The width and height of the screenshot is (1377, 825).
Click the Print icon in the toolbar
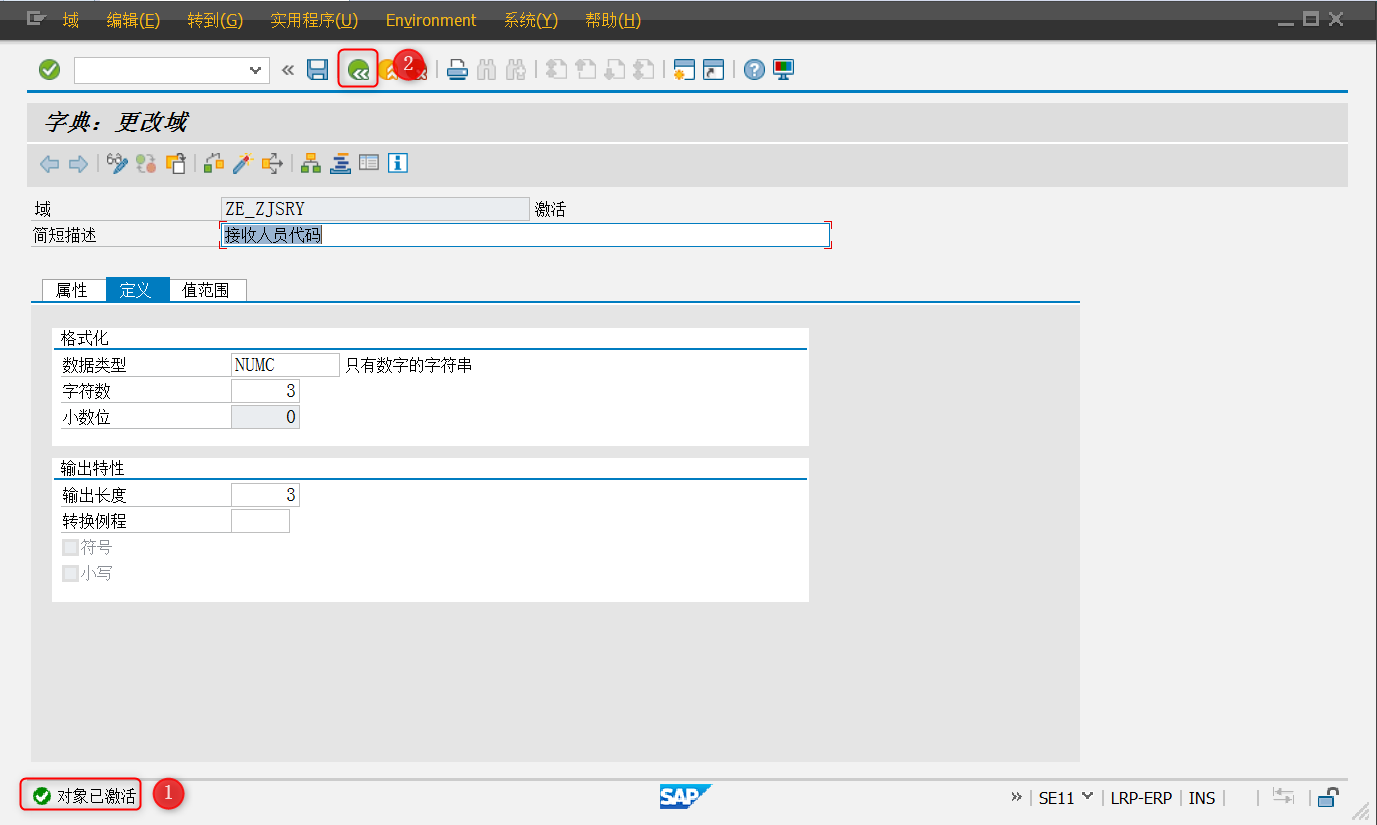tap(457, 69)
